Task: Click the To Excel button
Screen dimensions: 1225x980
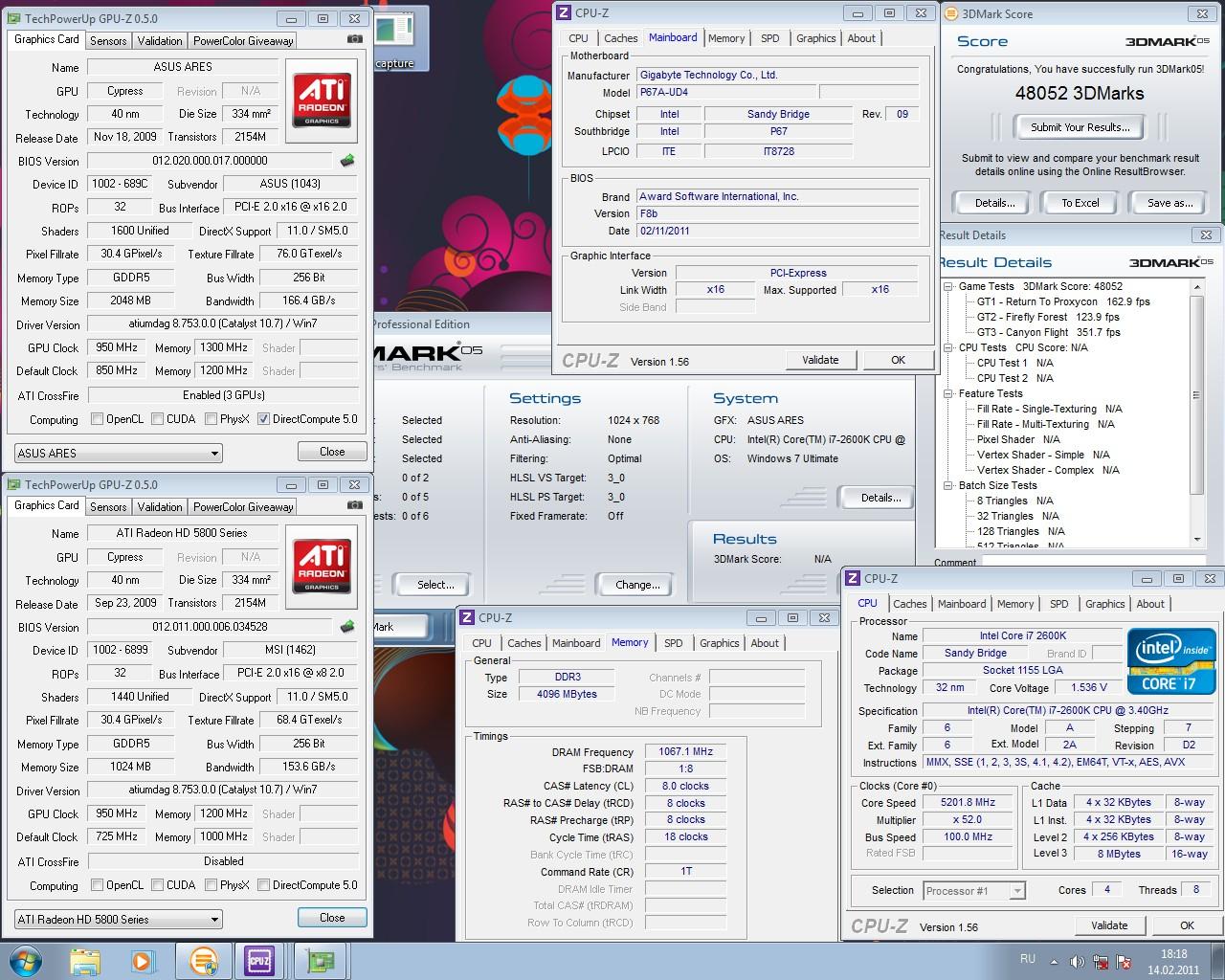Action: [x=1080, y=203]
